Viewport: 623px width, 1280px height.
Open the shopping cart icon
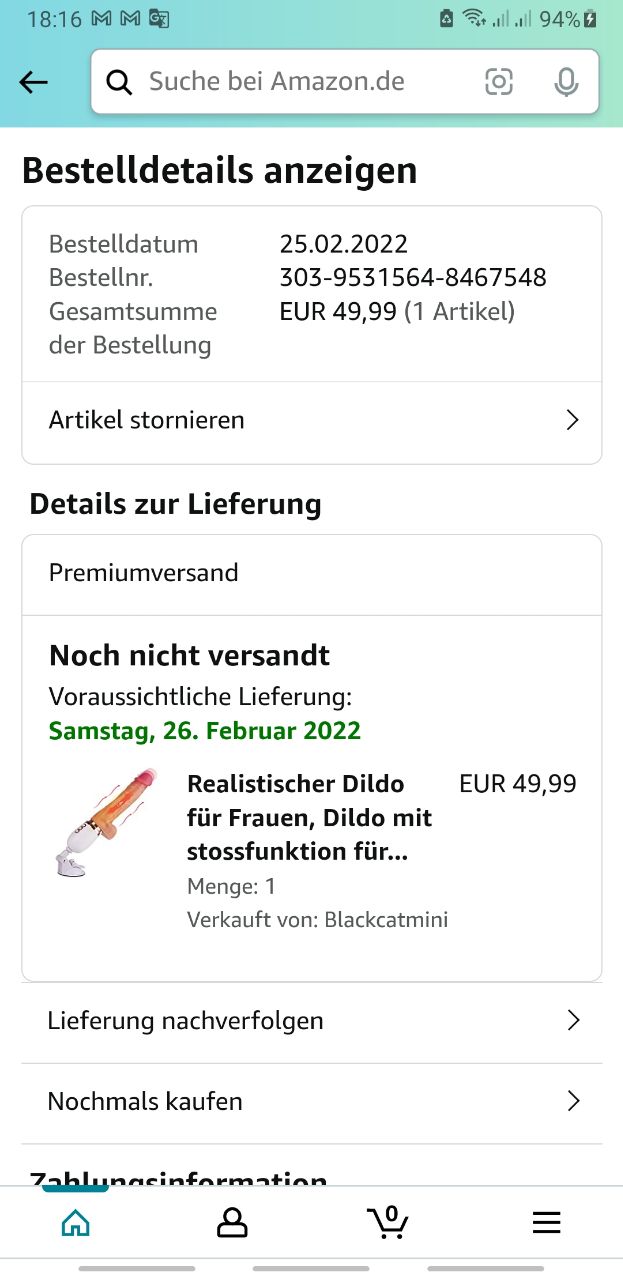(x=388, y=1222)
